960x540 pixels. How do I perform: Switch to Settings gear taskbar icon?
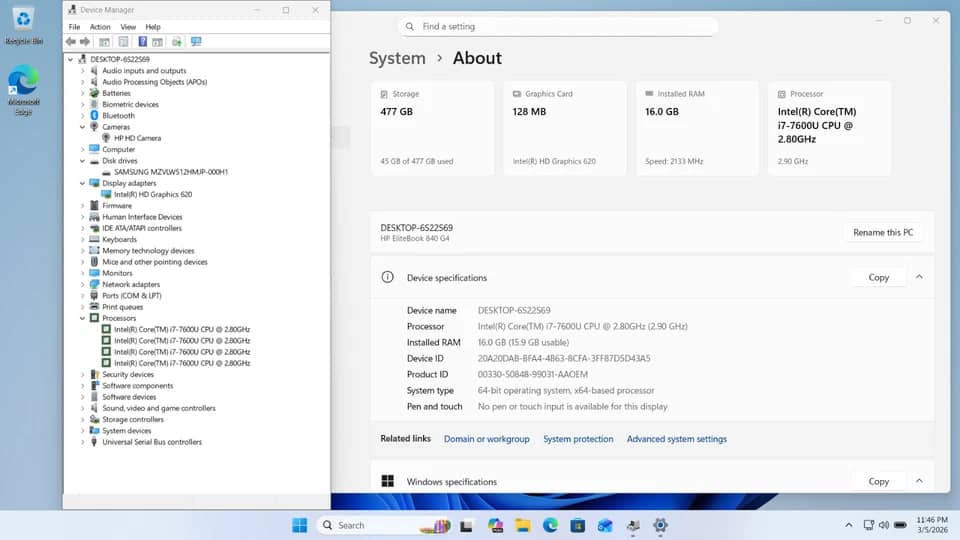coord(660,525)
